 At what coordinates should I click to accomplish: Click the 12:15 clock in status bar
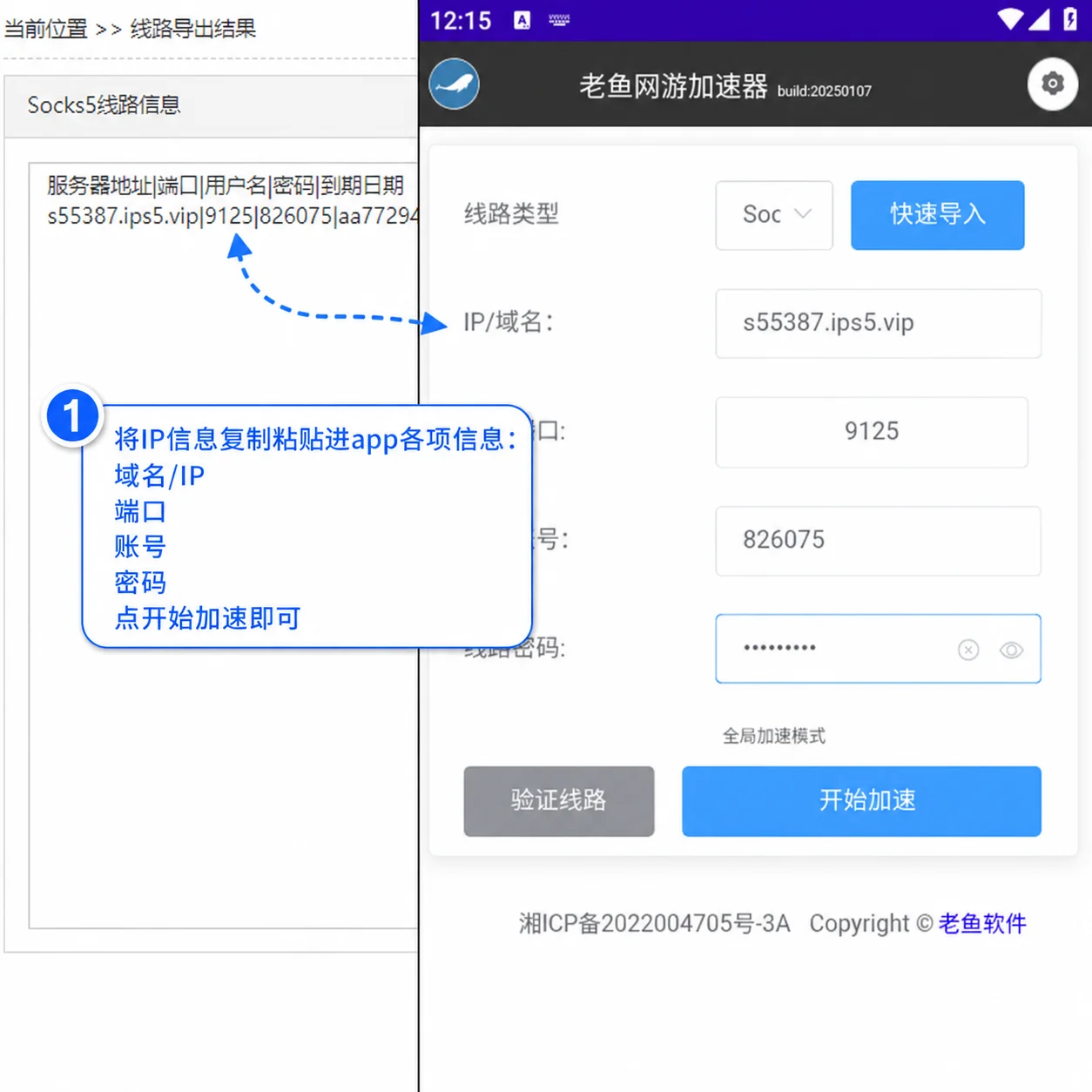tap(461, 20)
